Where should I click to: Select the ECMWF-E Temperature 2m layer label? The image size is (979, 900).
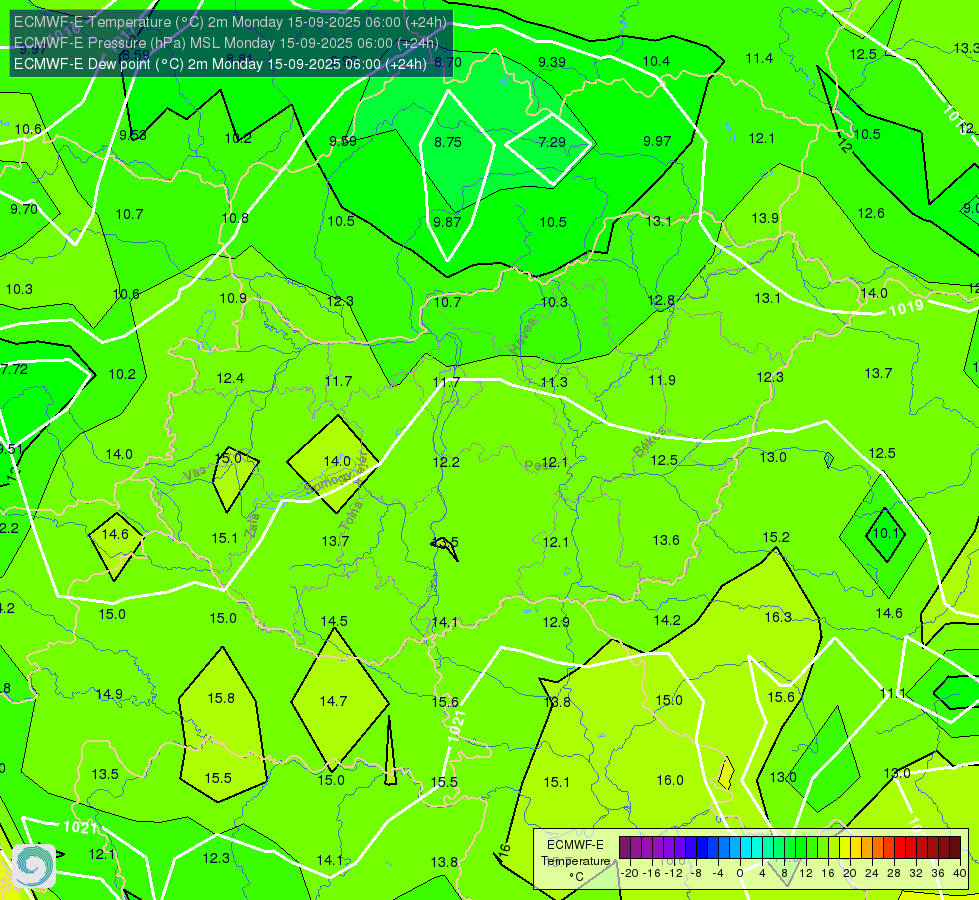(x=230, y=22)
